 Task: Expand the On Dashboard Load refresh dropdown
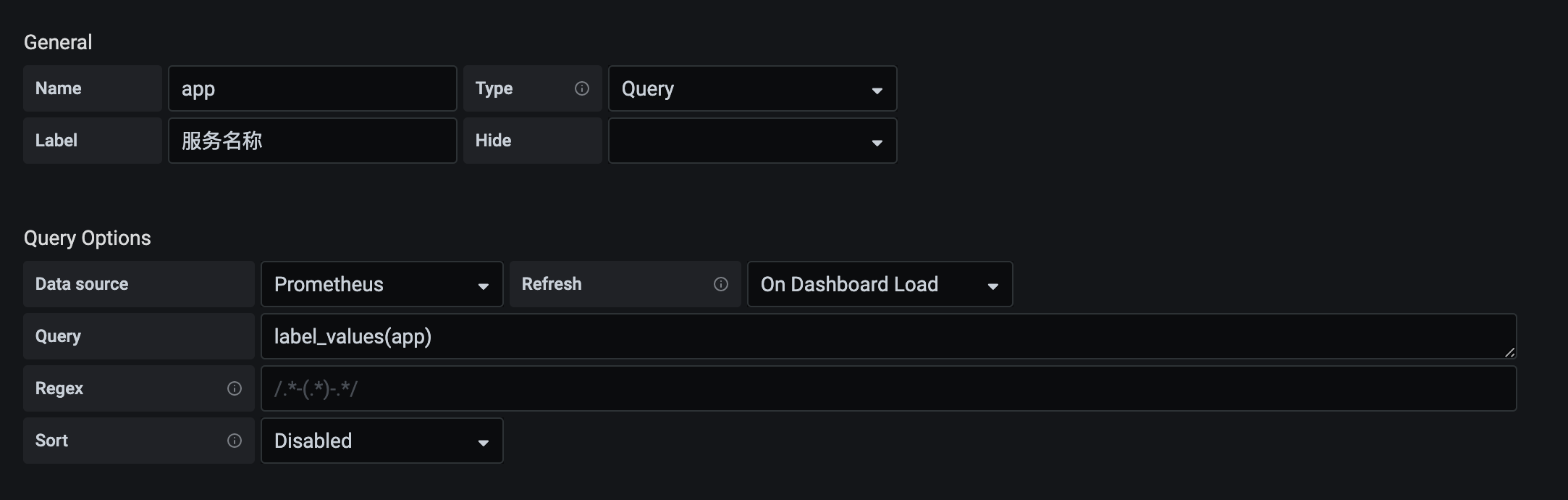coord(880,284)
